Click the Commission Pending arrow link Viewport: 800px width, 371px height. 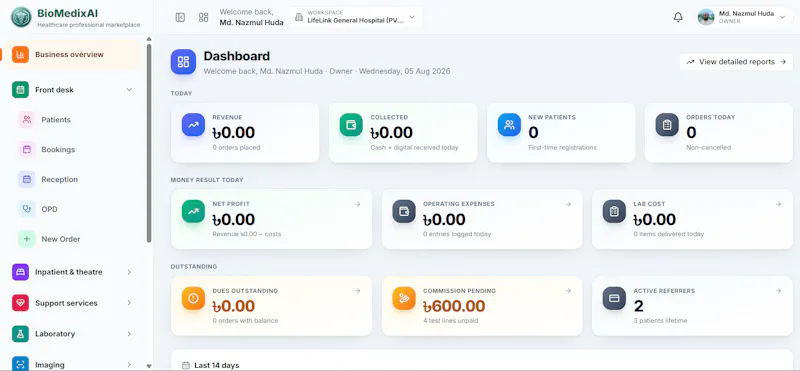pyautogui.click(x=568, y=291)
